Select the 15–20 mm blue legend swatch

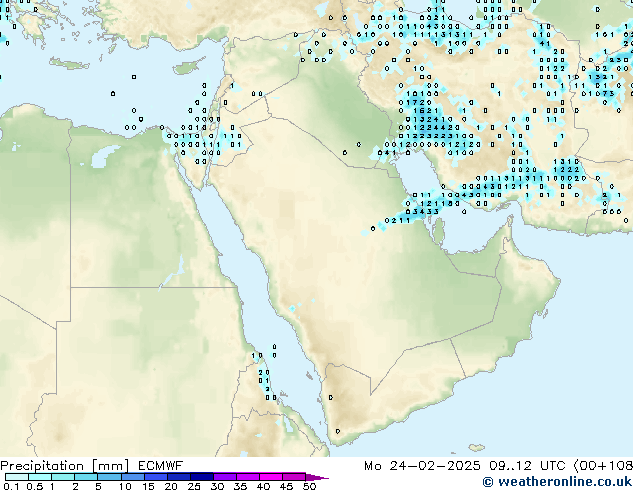155,477
